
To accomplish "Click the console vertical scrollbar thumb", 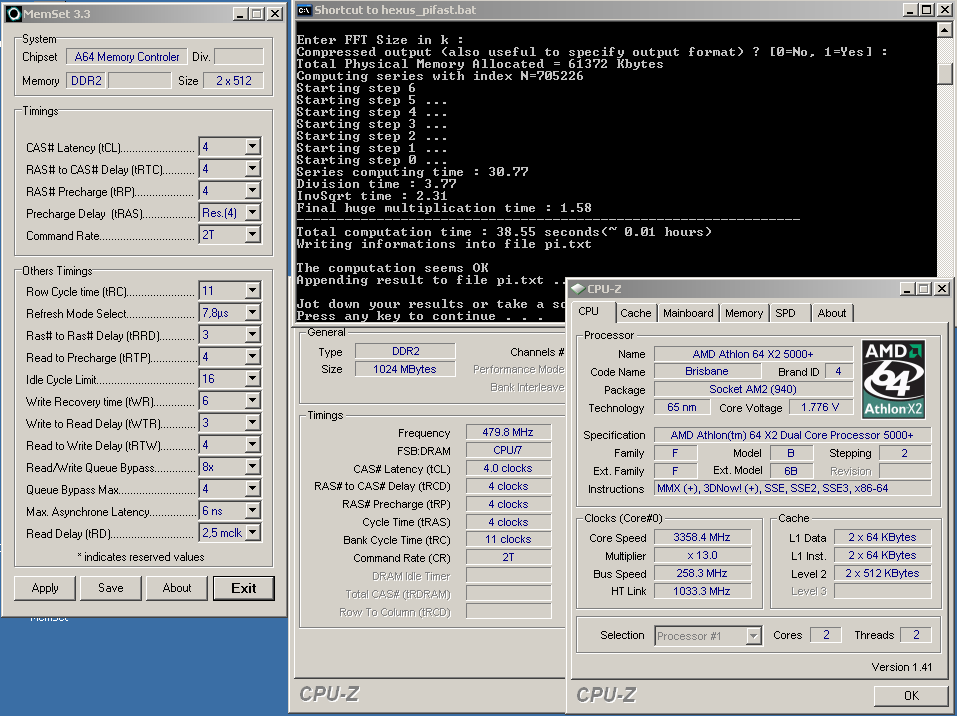I will pos(945,73).
